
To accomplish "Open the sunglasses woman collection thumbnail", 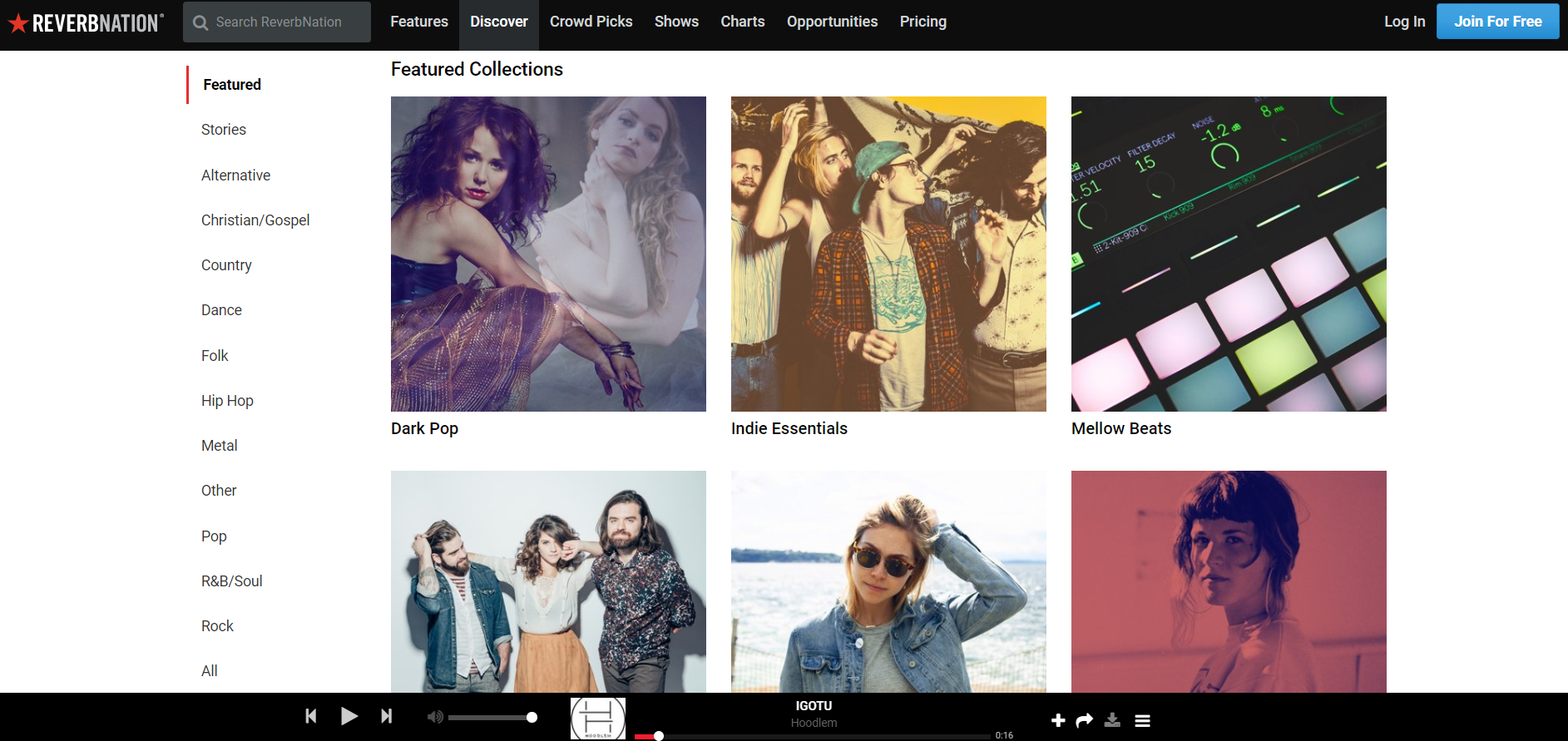I will [888, 581].
